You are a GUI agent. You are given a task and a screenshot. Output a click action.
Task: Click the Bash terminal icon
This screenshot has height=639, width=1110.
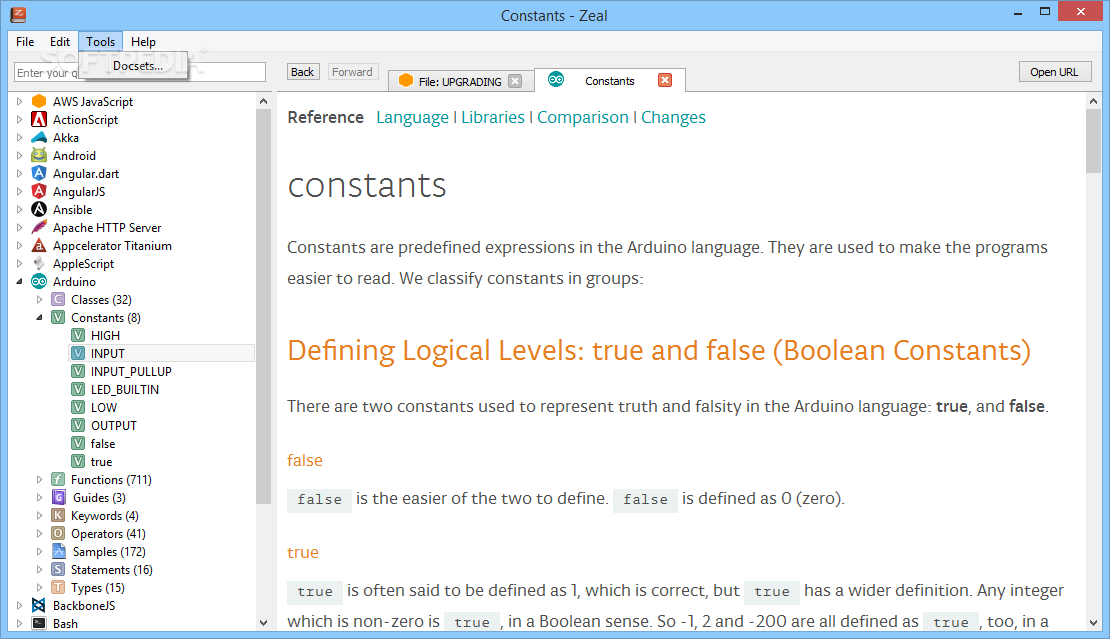point(39,623)
